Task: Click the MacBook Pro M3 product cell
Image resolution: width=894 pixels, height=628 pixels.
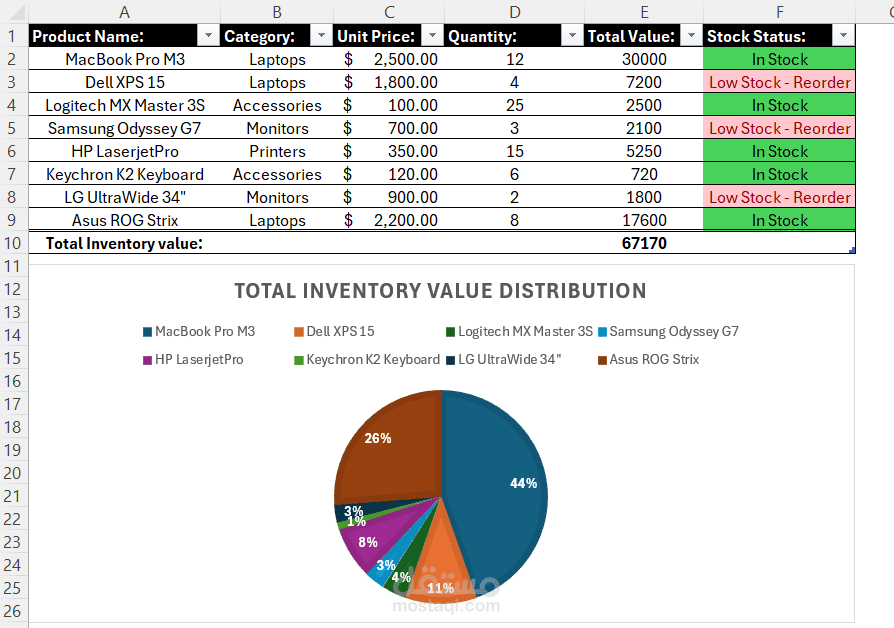Action: tap(124, 59)
